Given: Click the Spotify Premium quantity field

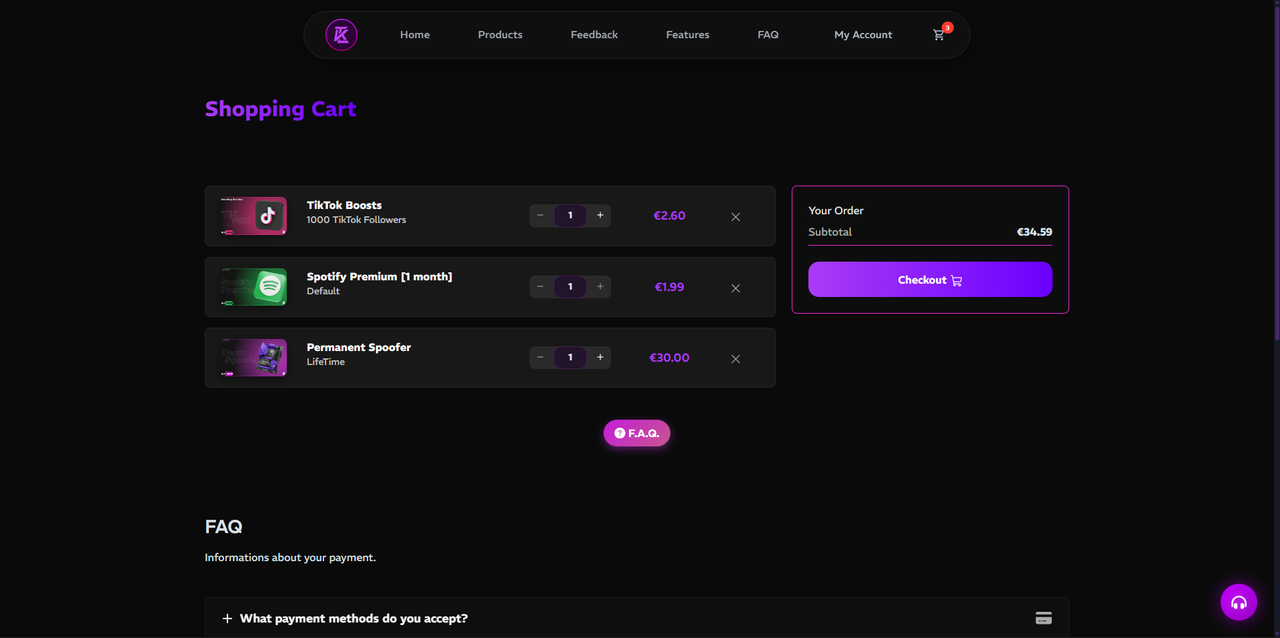Looking at the screenshot, I should 570,287.
